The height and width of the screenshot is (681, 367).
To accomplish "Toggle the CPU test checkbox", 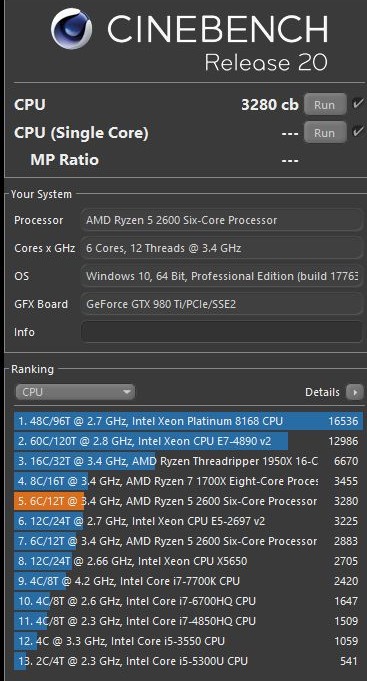I will pos(358,104).
